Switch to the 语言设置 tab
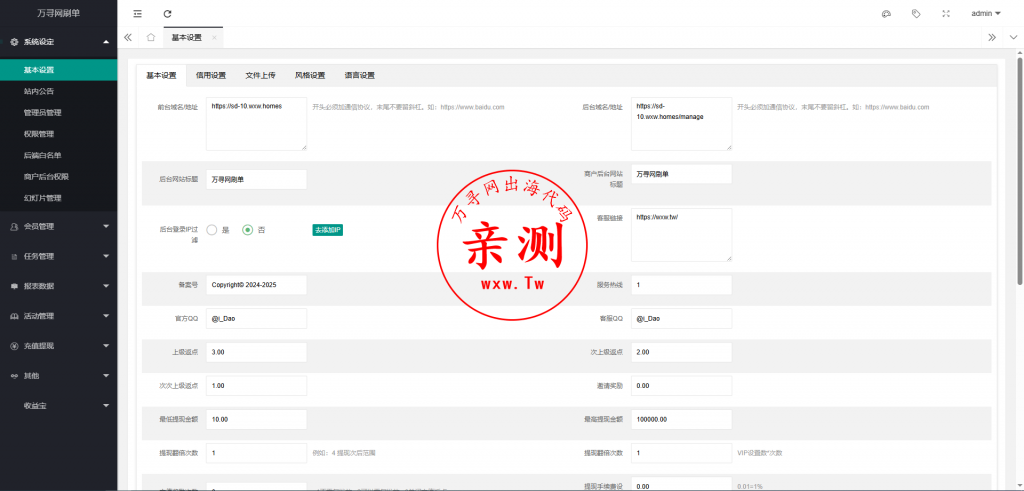The width and height of the screenshot is (1024, 491). (360, 76)
